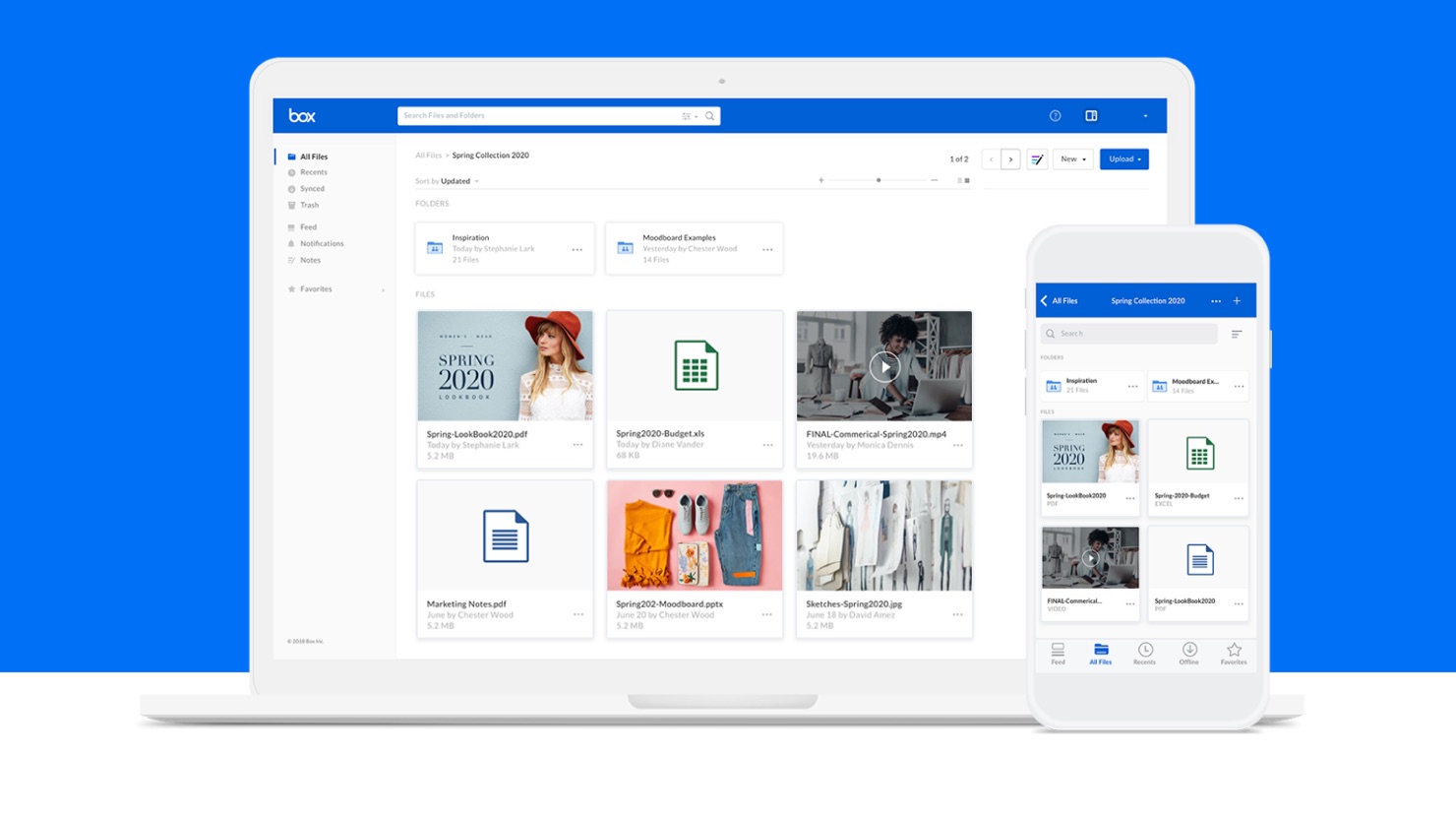Screen dimensions: 1456x819
Task: Click the thumbnail size slider handle
Action: (879, 180)
